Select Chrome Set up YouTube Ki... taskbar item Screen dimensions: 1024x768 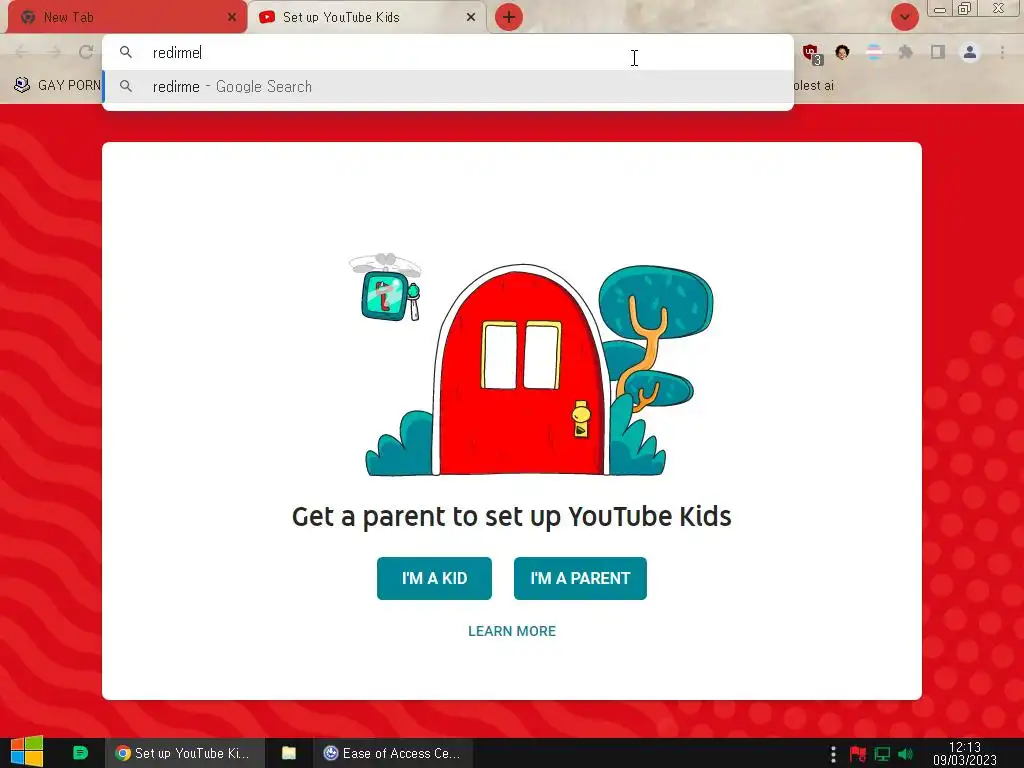pos(184,753)
